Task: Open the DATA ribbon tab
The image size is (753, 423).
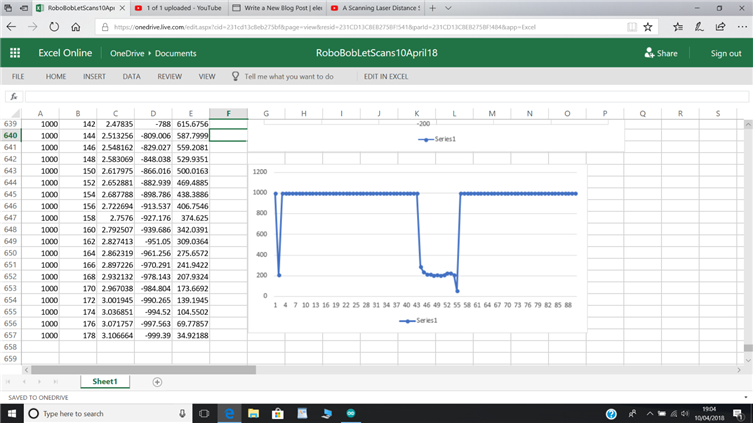Action: 131,76
